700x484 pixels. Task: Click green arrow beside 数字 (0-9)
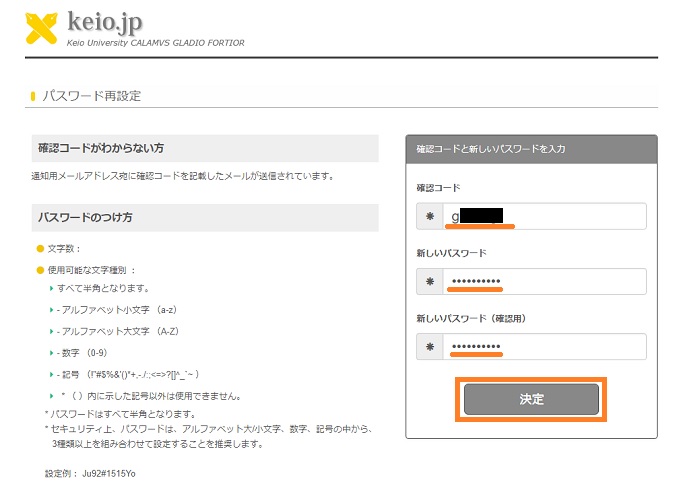coord(51,352)
